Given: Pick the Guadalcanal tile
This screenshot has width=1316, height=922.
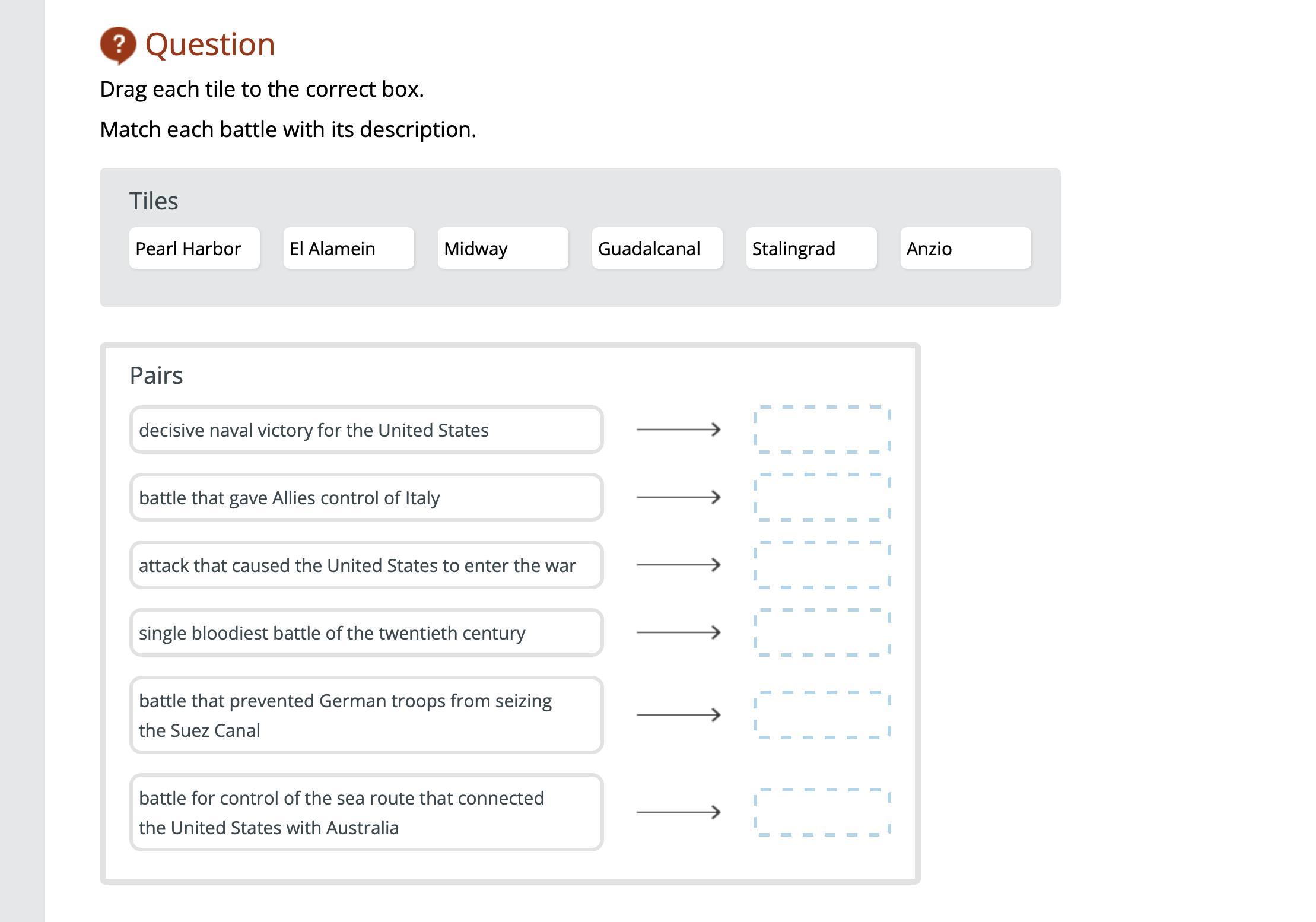Looking at the screenshot, I should 657,248.
